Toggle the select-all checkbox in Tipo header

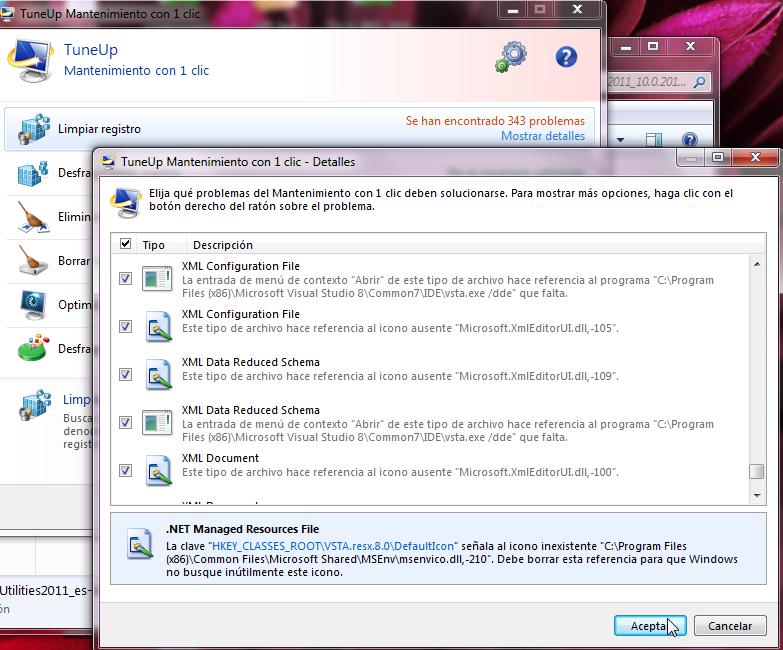[x=125, y=244]
